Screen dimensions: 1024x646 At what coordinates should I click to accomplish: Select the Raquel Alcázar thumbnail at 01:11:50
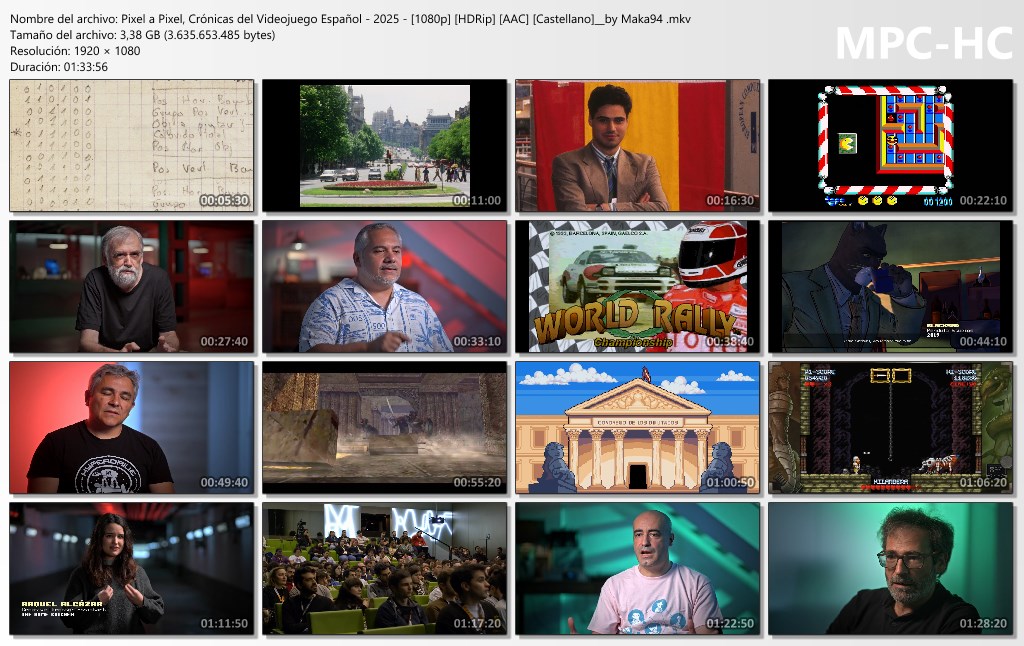pyautogui.click(x=131, y=569)
